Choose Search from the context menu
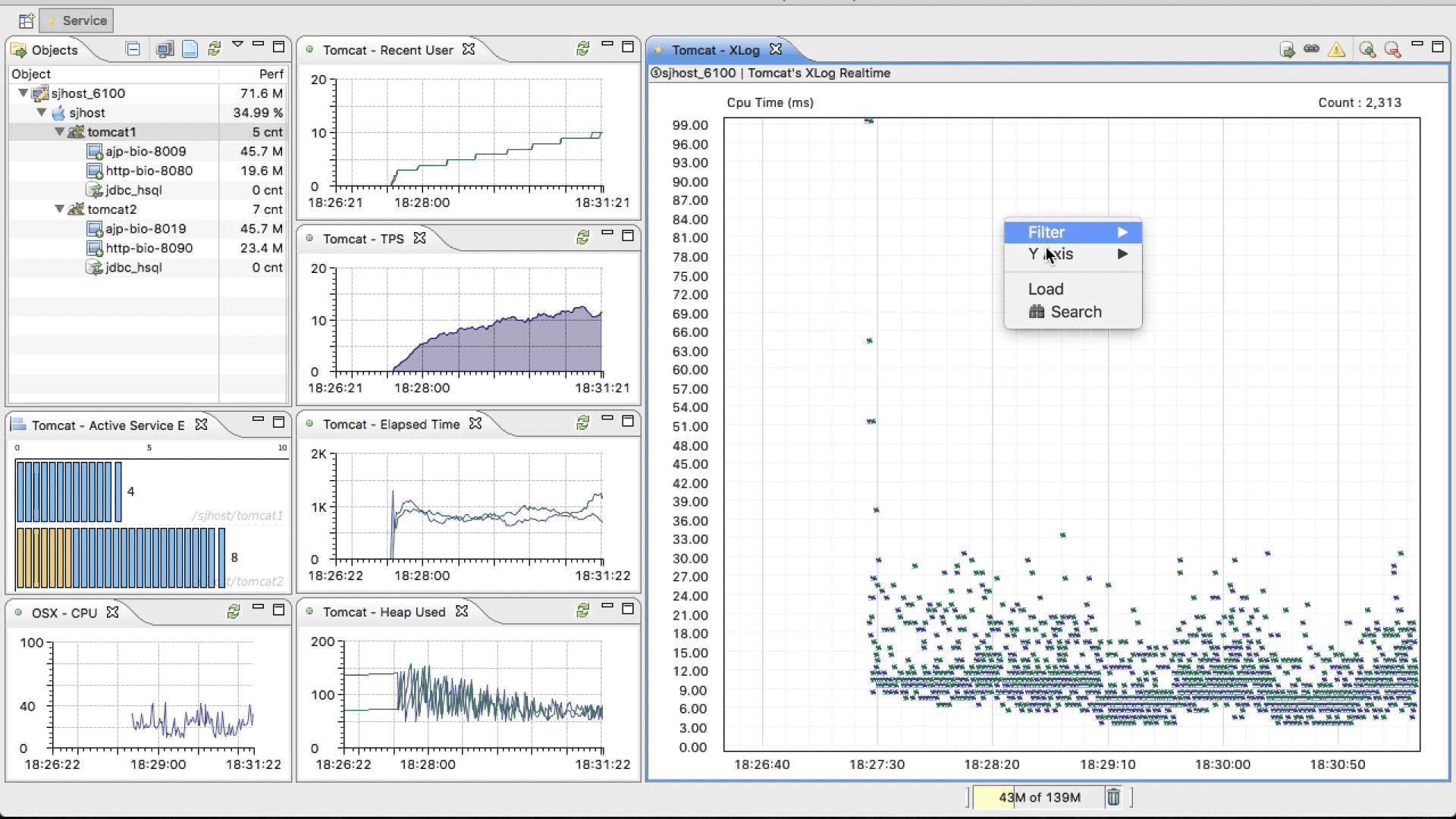This screenshot has width=1456, height=819. tap(1072, 312)
